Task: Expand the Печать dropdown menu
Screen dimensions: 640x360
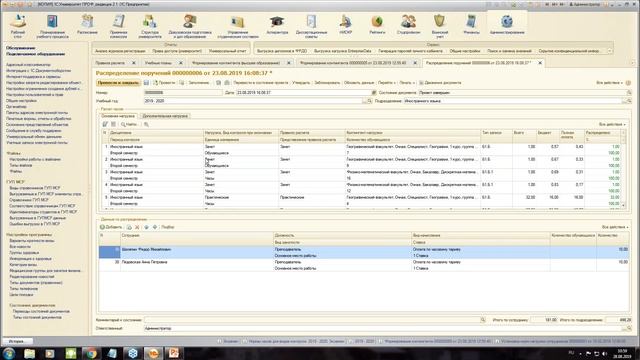Action: pyautogui.click(x=407, y=83)
